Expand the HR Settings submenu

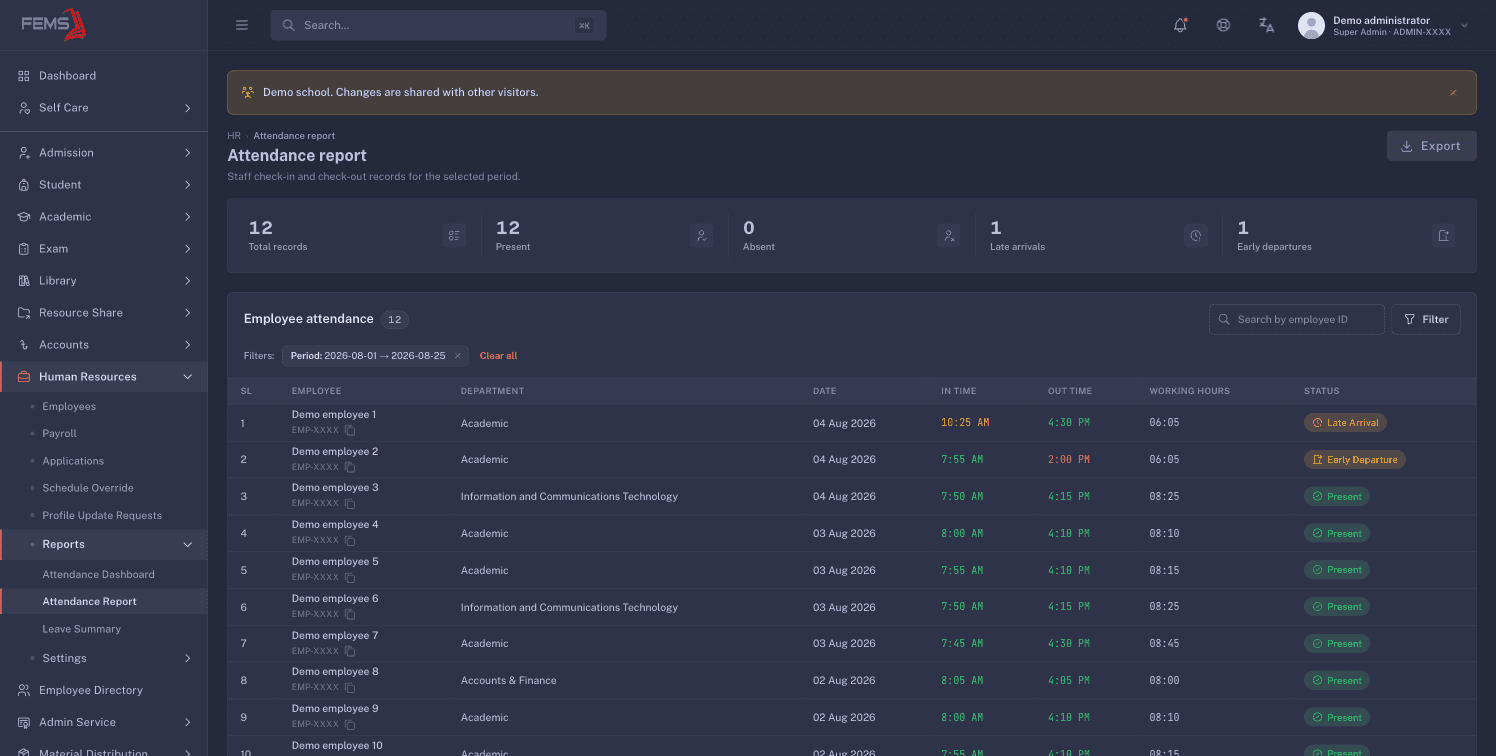tap(104, 658)
